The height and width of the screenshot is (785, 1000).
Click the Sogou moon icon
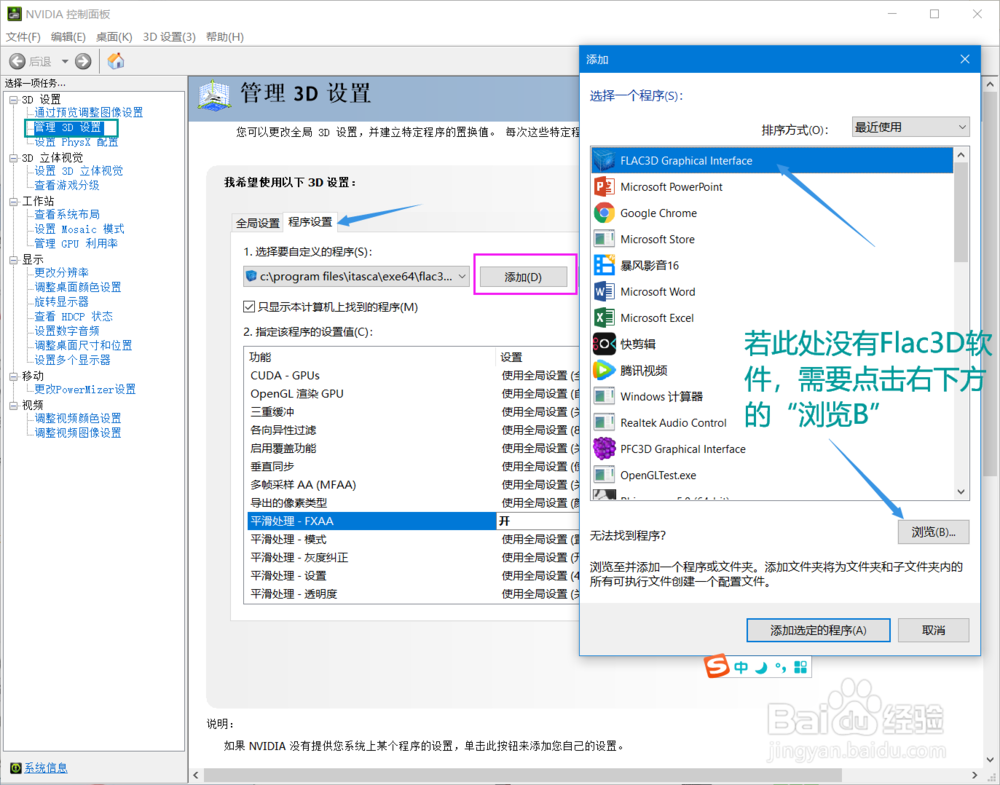[761, 668]
